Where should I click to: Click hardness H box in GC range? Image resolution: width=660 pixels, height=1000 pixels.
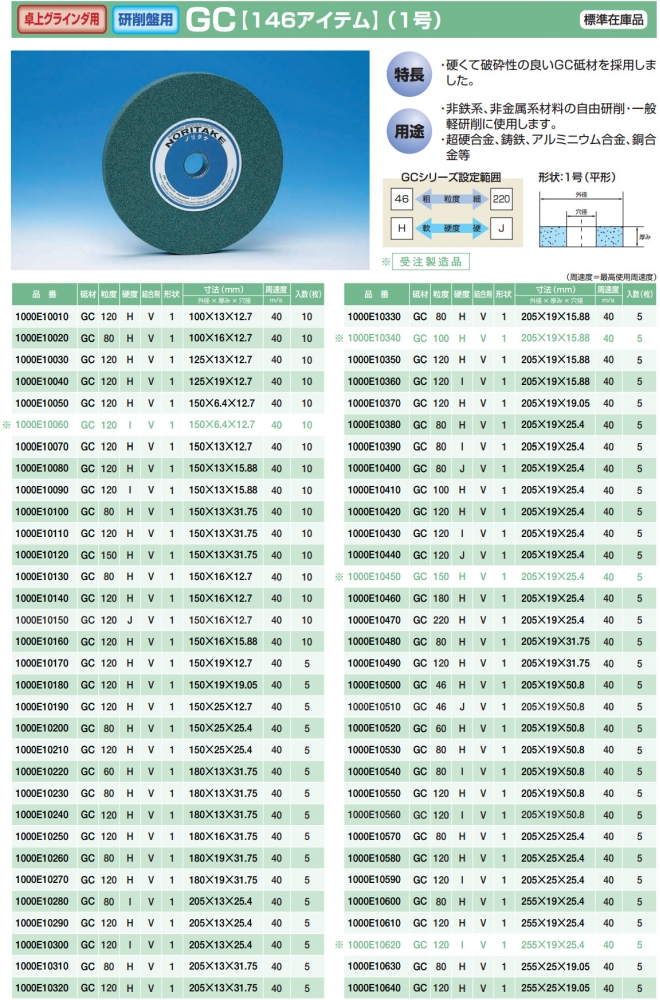[x=402, y=228]
